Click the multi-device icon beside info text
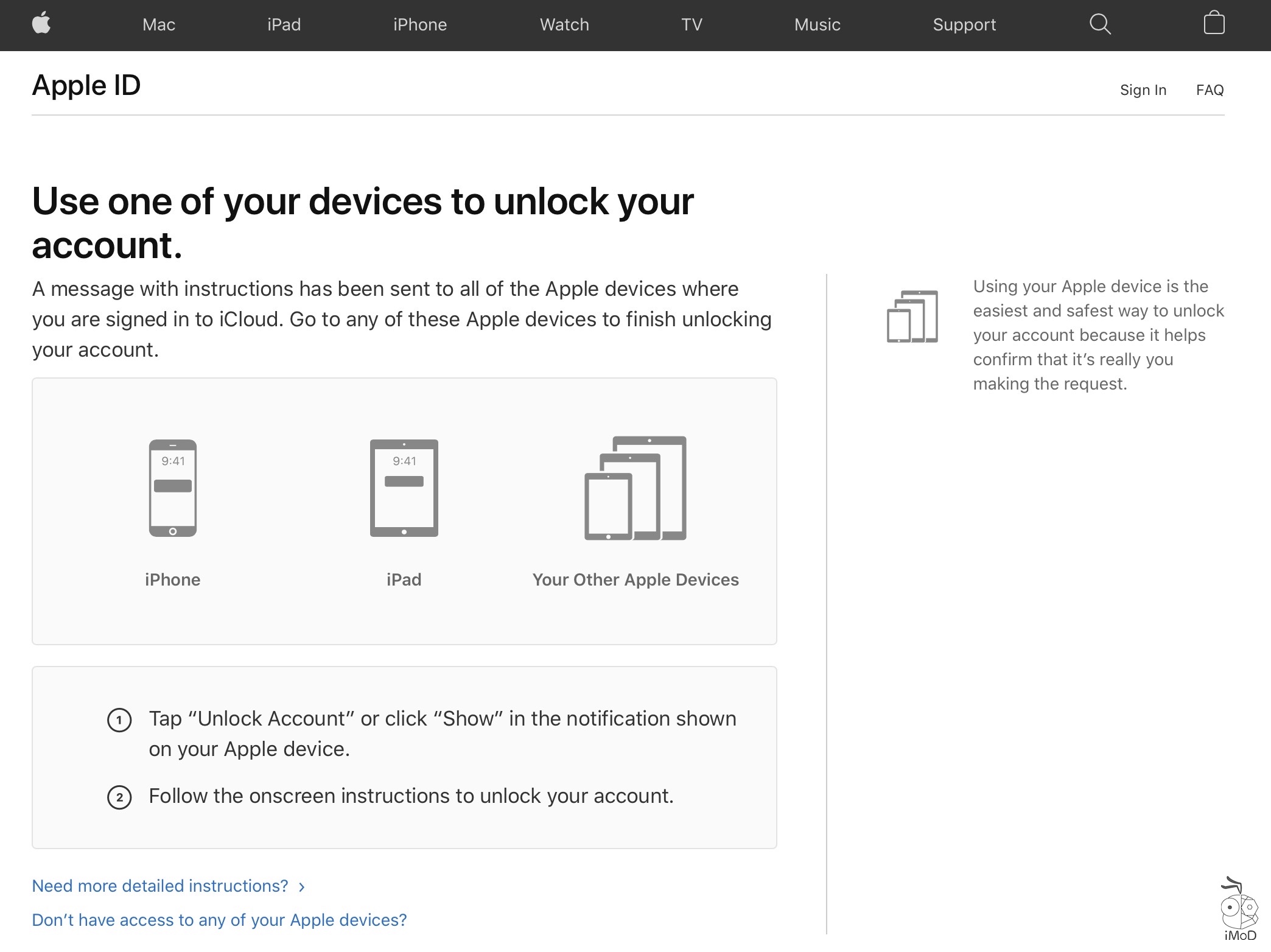 point(912,317)
